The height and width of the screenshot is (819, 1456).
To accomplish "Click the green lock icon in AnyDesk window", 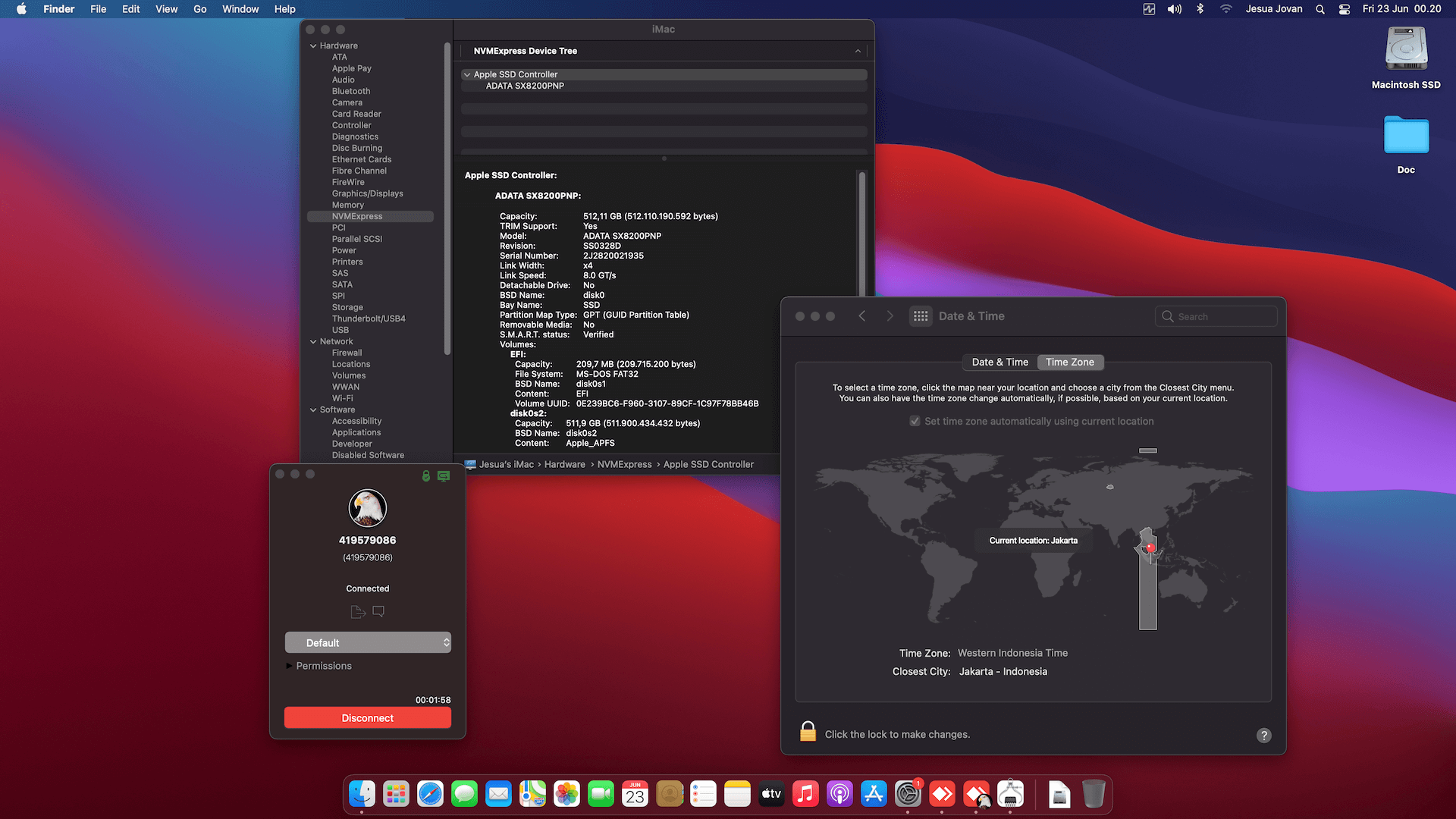I will click(x=426, y=475).
